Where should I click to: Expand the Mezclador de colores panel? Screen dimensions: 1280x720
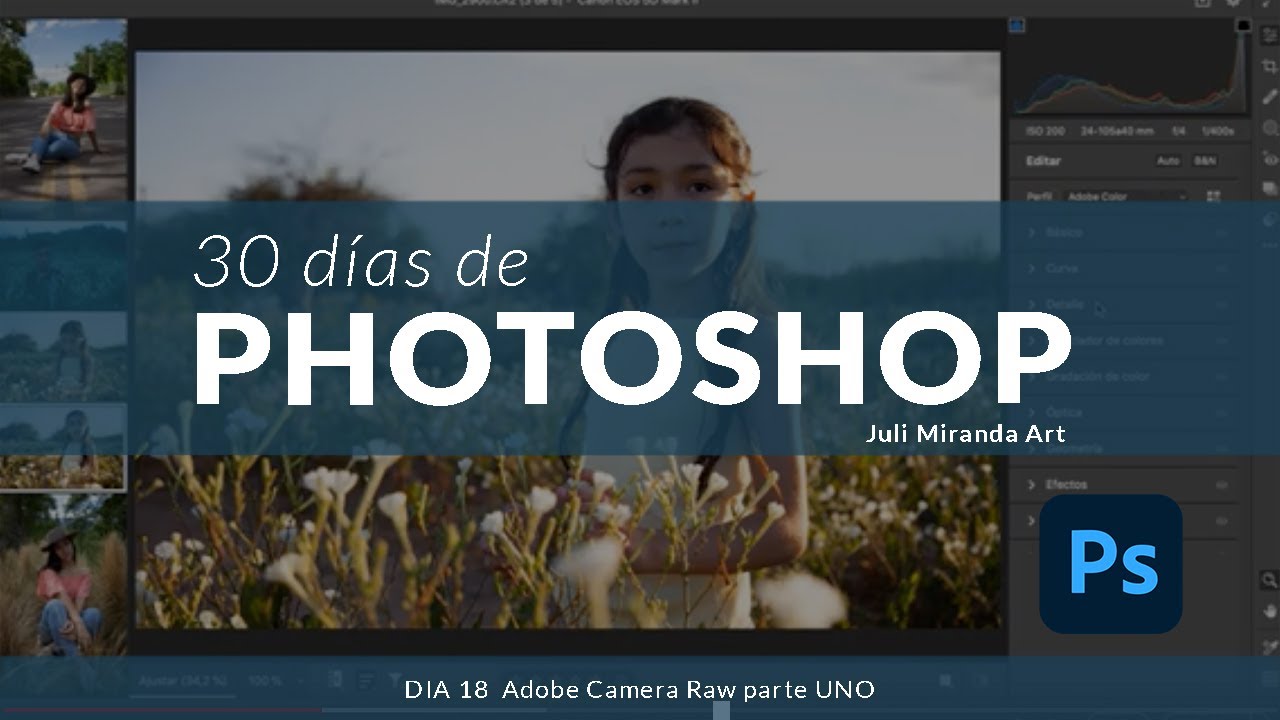(1032, 340)
